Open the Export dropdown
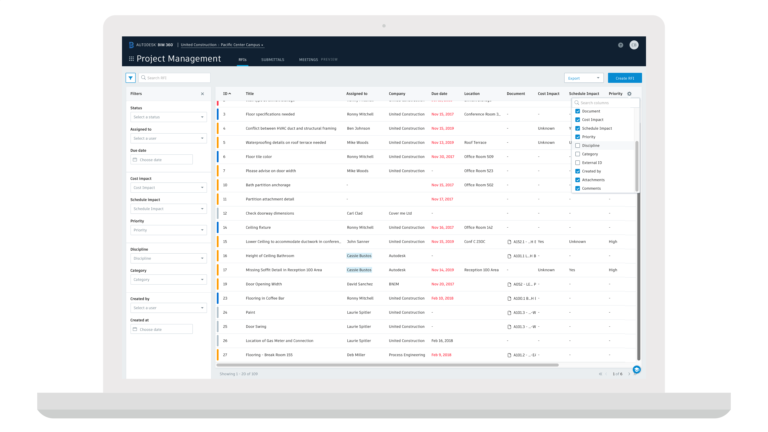768x432 pixels. 583,78
